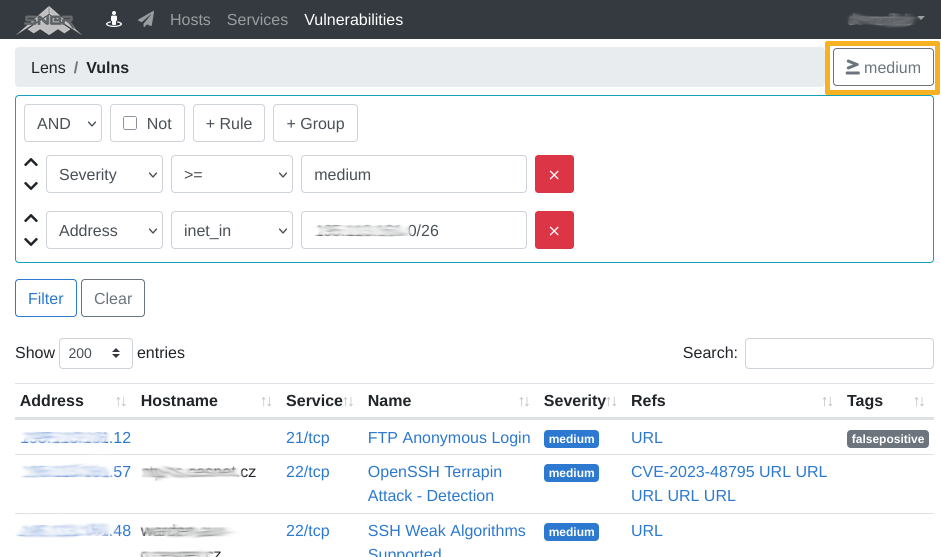Change the Show entries count selector
The image size is (941, 557).
point(96,353)
